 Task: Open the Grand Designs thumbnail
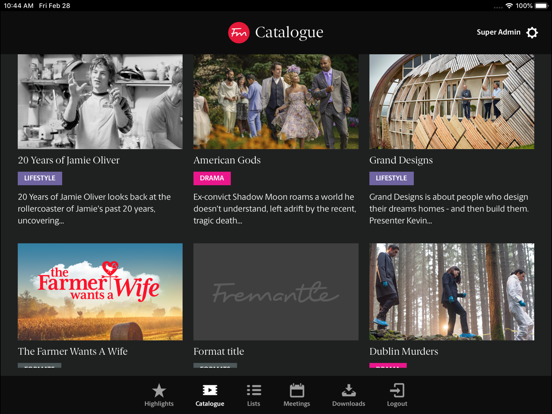452,101
